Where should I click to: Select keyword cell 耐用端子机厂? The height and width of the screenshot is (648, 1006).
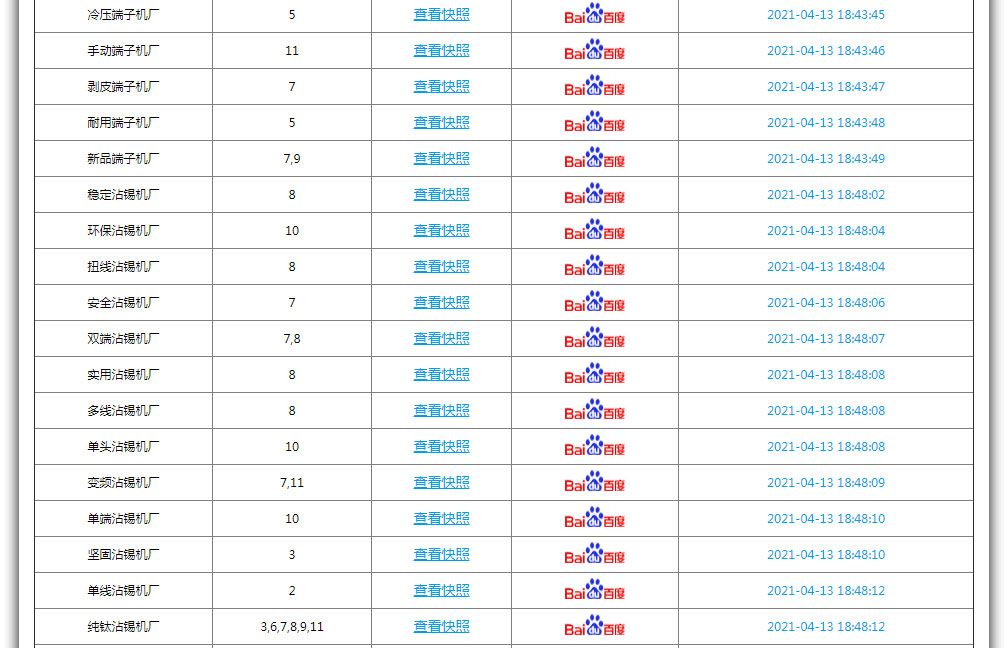pos(123,122)
